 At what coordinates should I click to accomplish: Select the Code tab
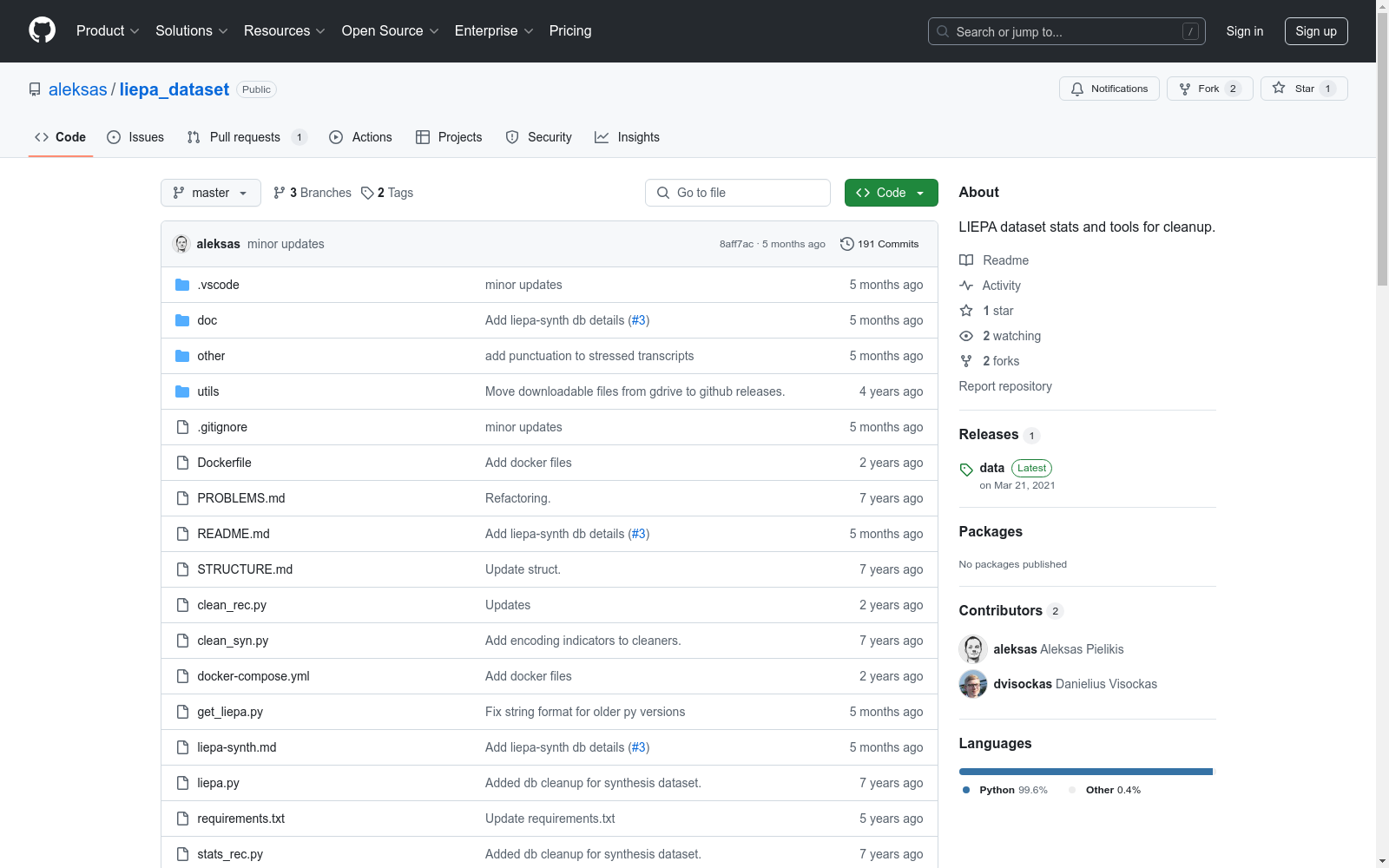click(x=60, y=137)
